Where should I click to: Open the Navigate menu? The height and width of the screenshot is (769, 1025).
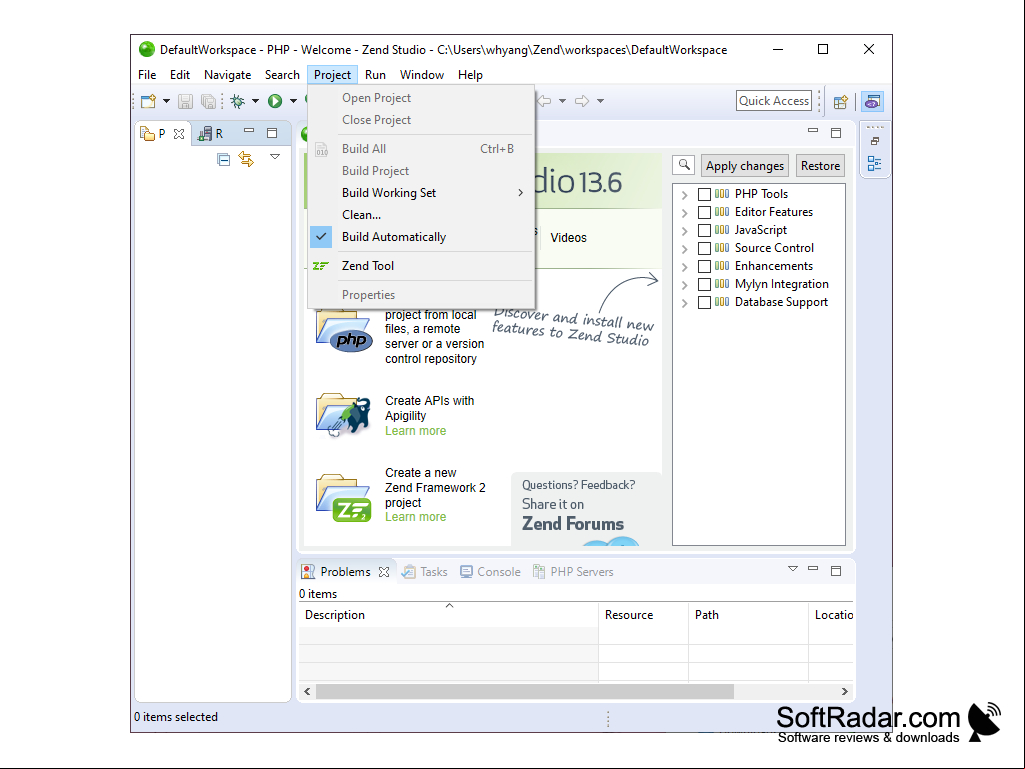(227, 75)
